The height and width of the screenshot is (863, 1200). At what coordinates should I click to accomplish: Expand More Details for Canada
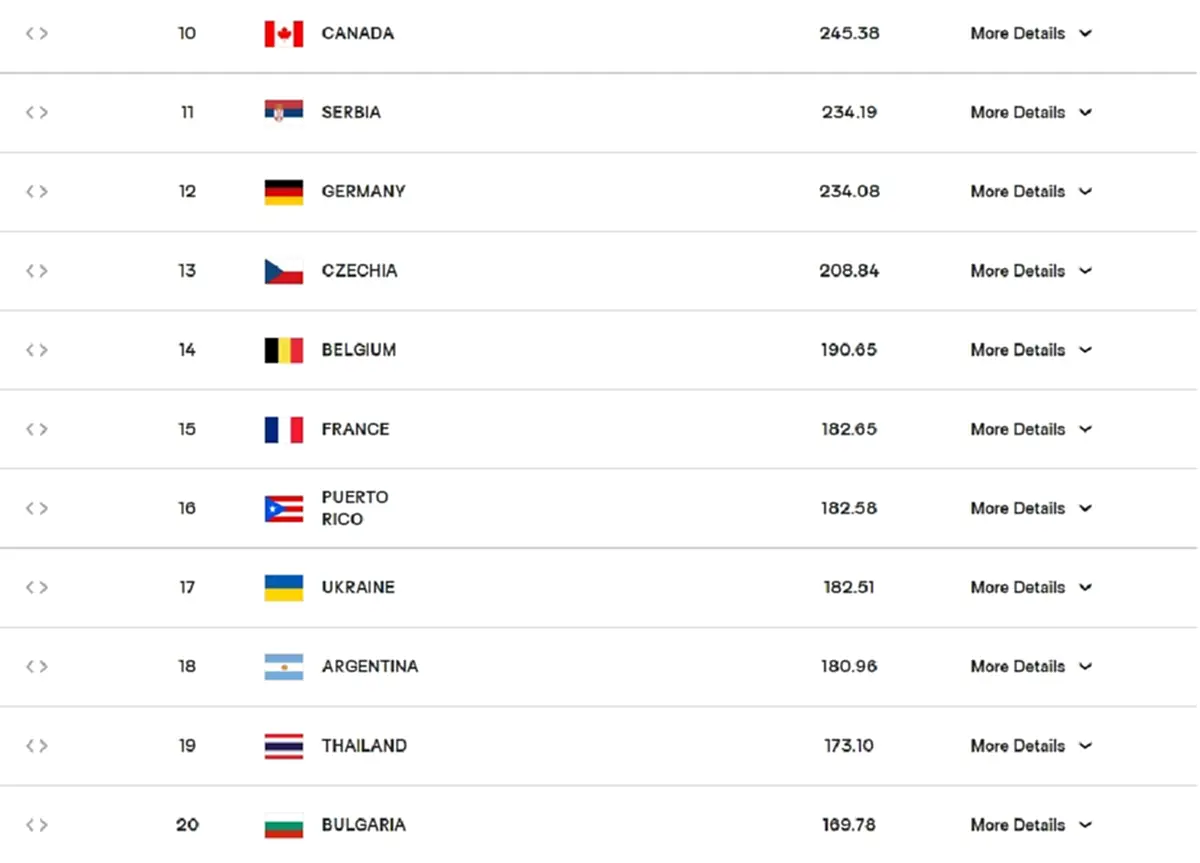coord(1031,33)
